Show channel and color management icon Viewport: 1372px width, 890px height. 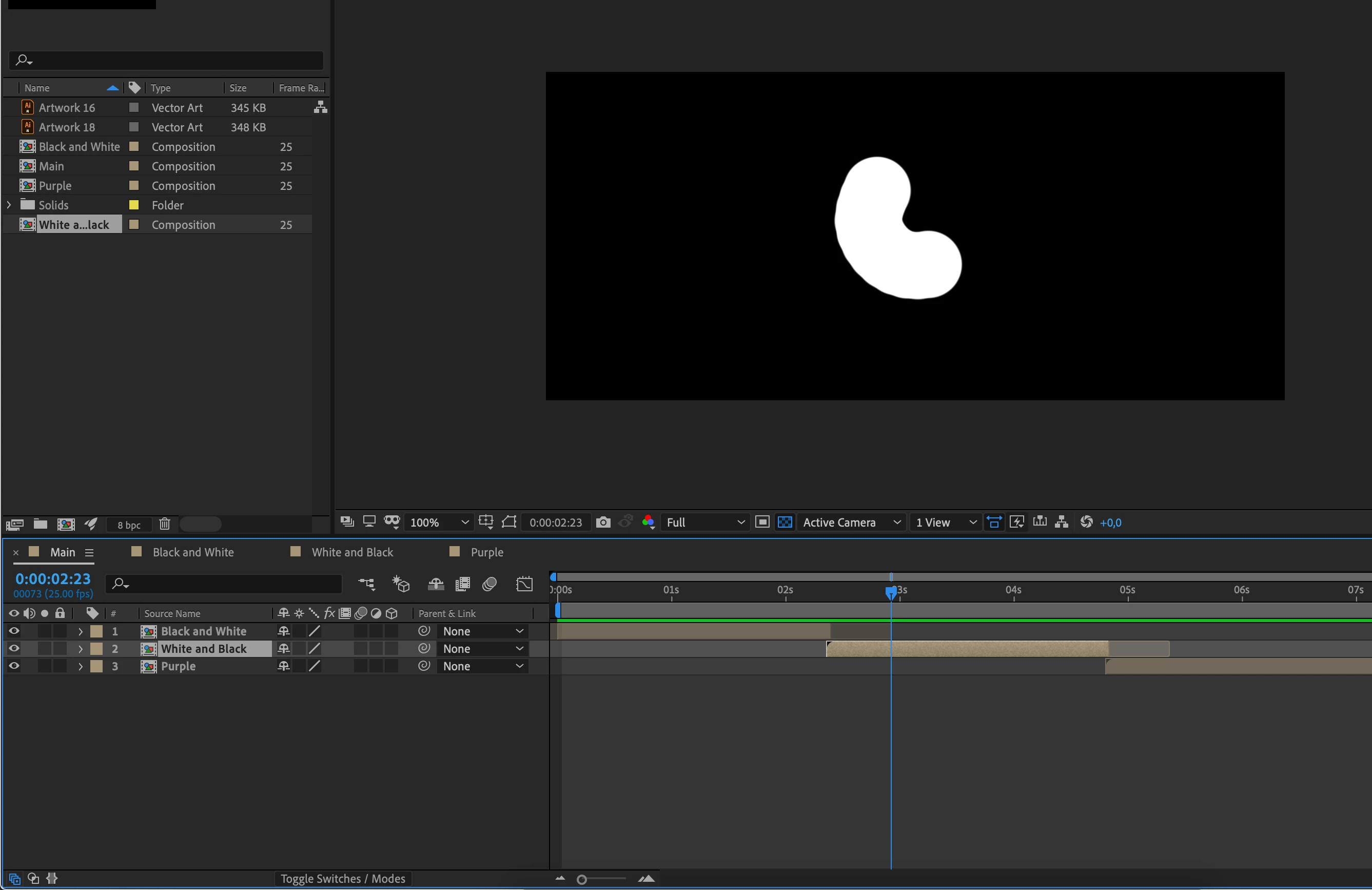[648, 522]
